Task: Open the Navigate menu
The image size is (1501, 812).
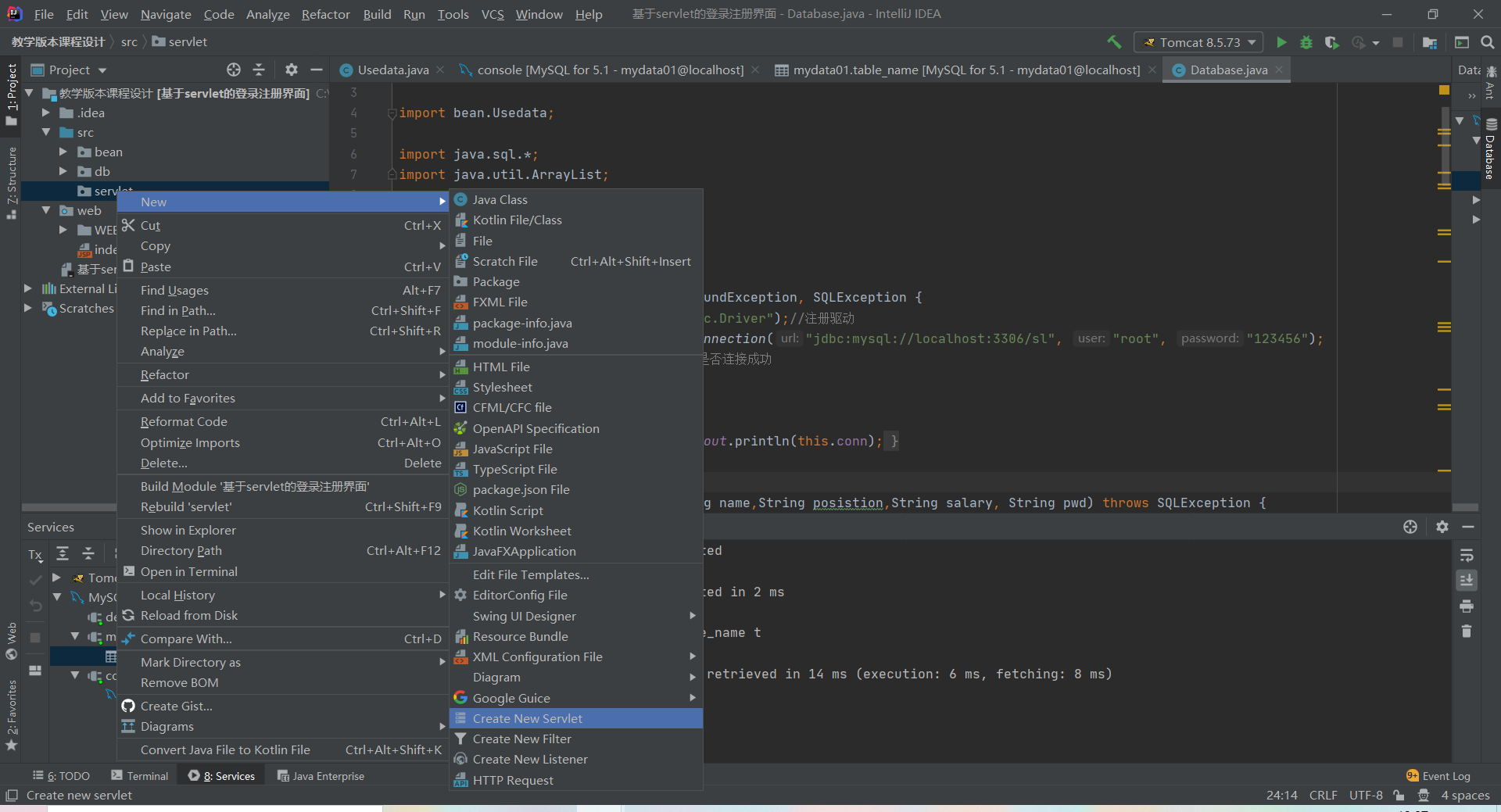Action: pos(166,14)
